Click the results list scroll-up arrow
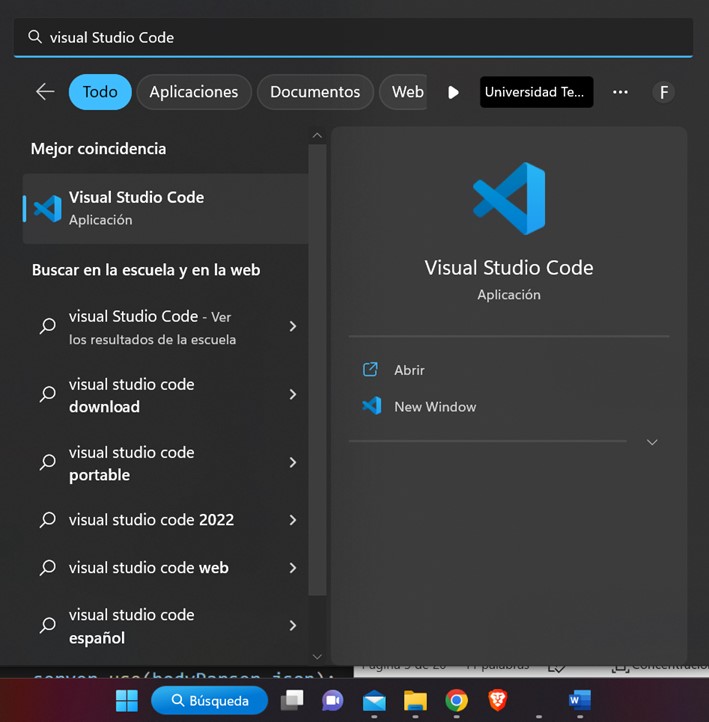 coord(317,135)
